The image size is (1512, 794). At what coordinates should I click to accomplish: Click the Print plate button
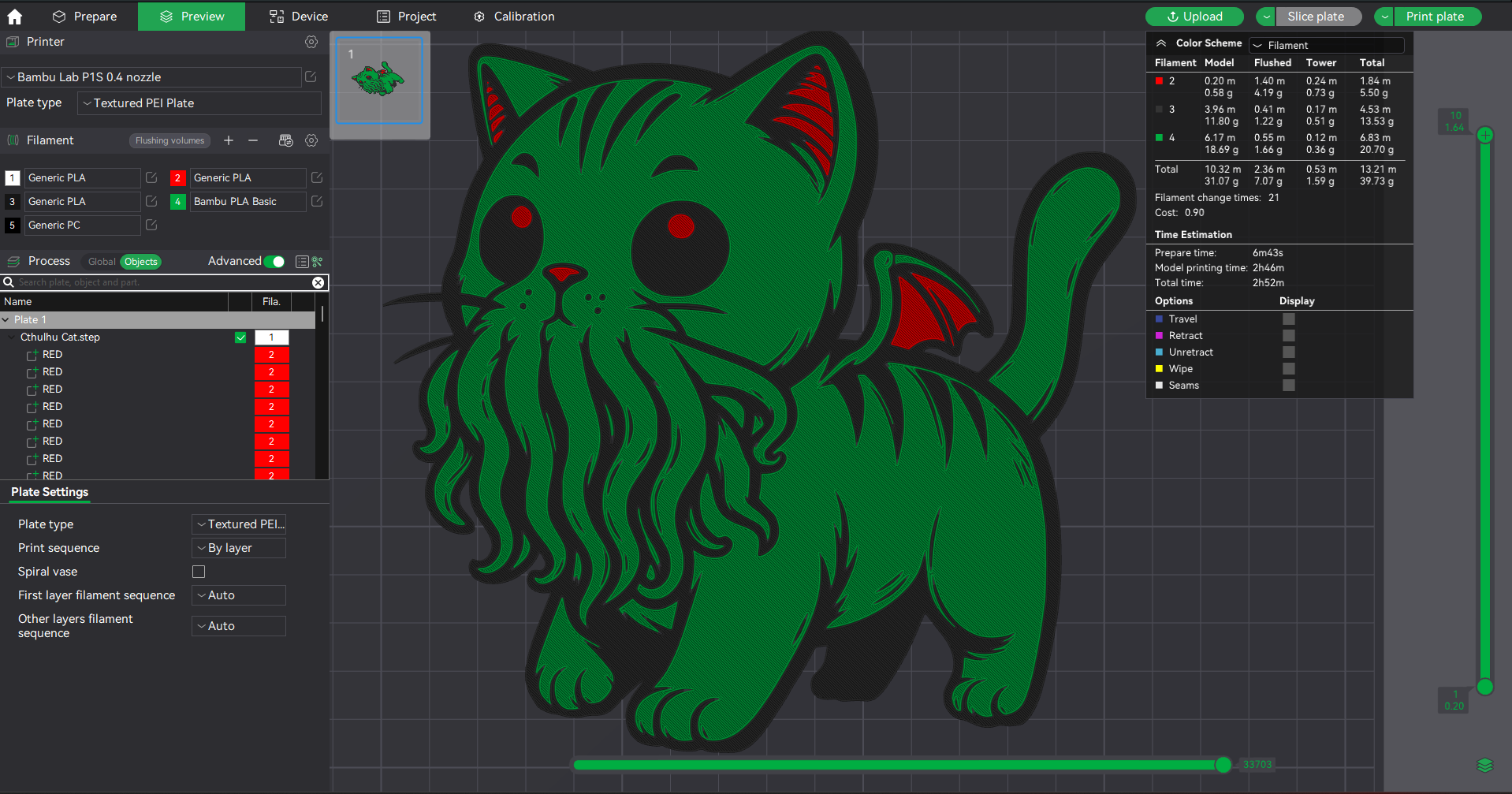click(x=1438, y=17)
